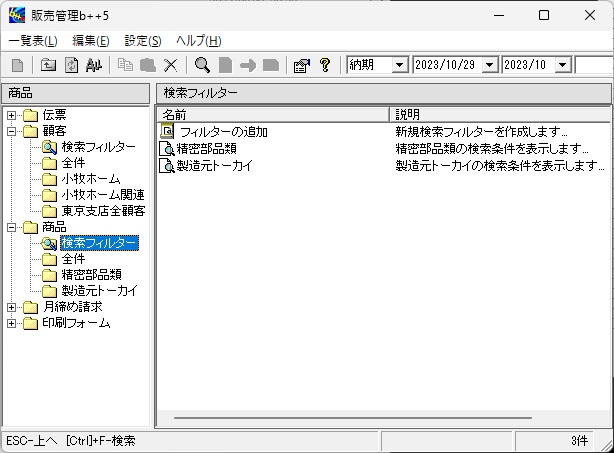Click the フィルターの追加 row icon

pos(167,131)
